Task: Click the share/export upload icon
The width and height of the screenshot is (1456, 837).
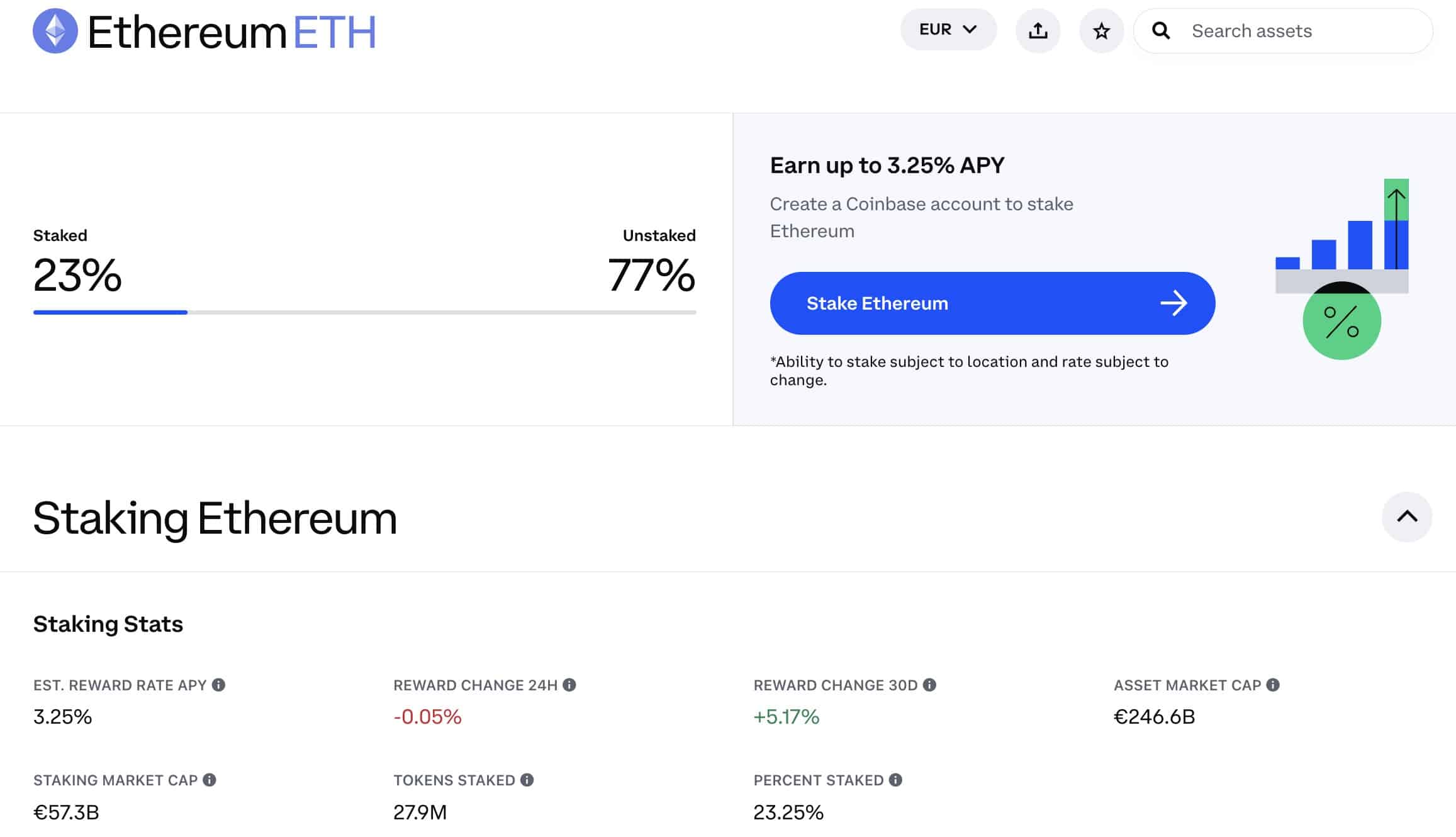Action: [x=1038, y=30]
